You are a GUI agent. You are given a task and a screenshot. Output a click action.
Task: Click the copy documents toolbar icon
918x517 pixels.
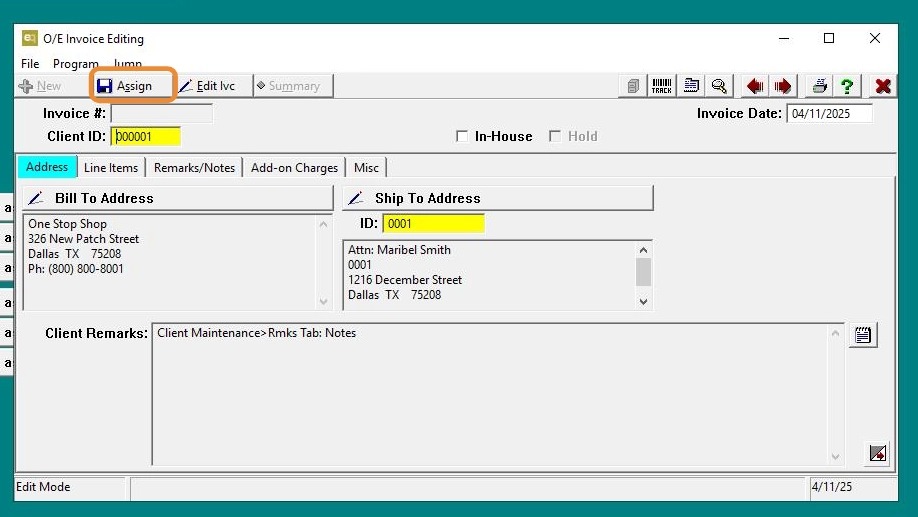633,86
